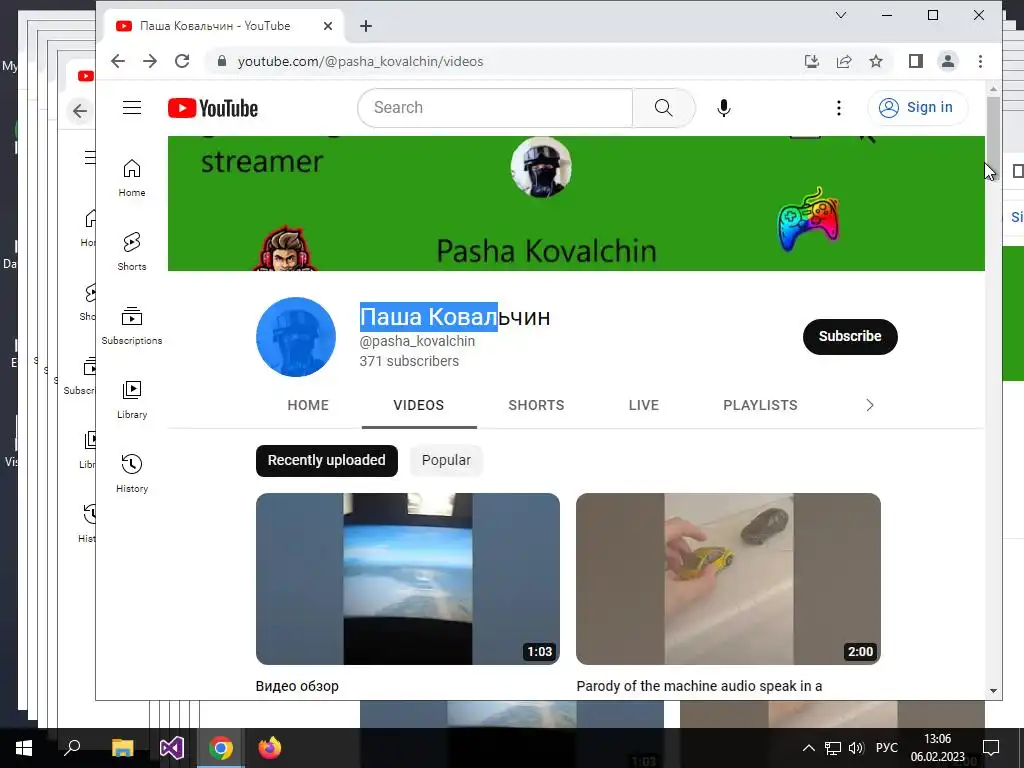Go back in Chrome browser
The height and width of the screenshot is (768, 1024).
[x=118, y=61]
